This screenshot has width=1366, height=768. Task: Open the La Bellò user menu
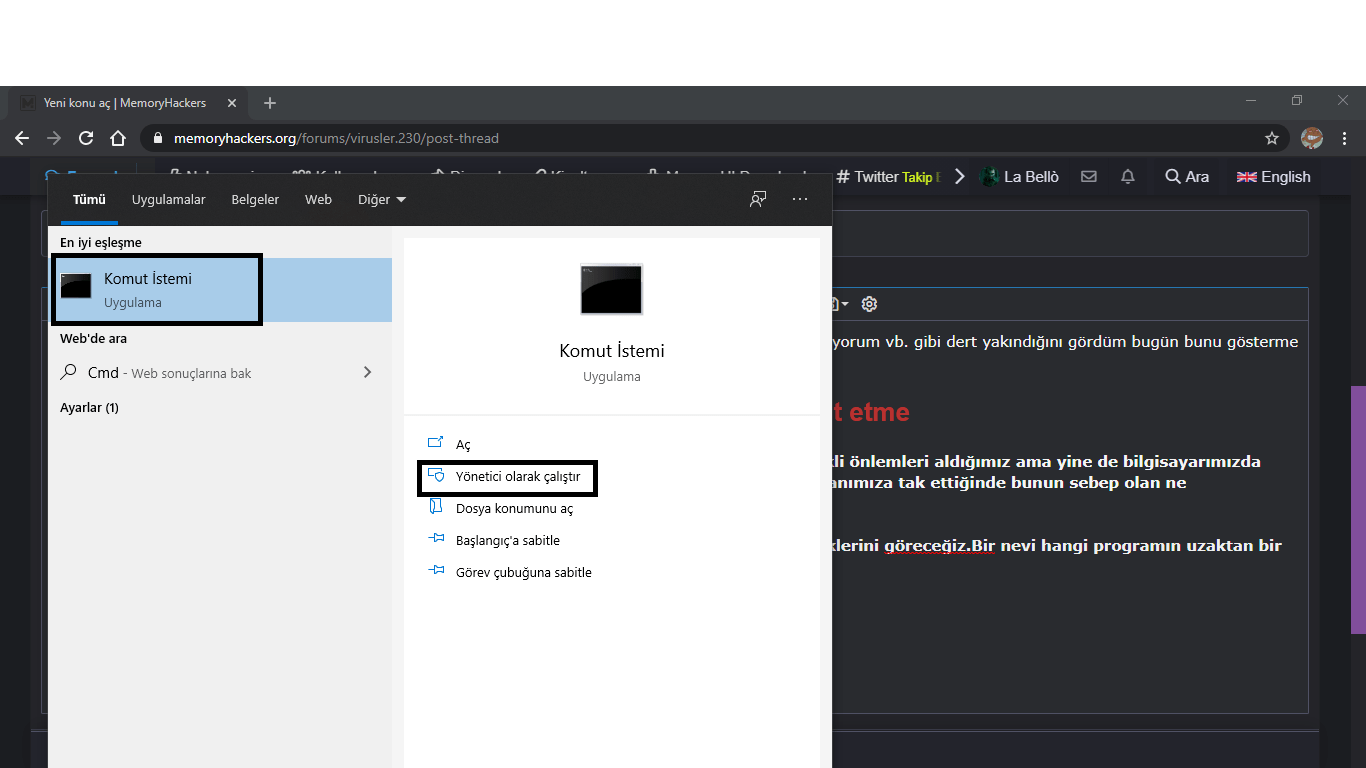pos(1018,177)
